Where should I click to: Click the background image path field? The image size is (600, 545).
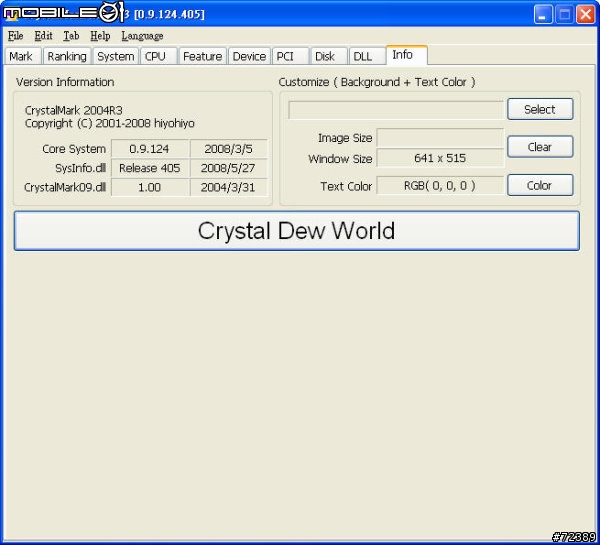coord(396,110)
